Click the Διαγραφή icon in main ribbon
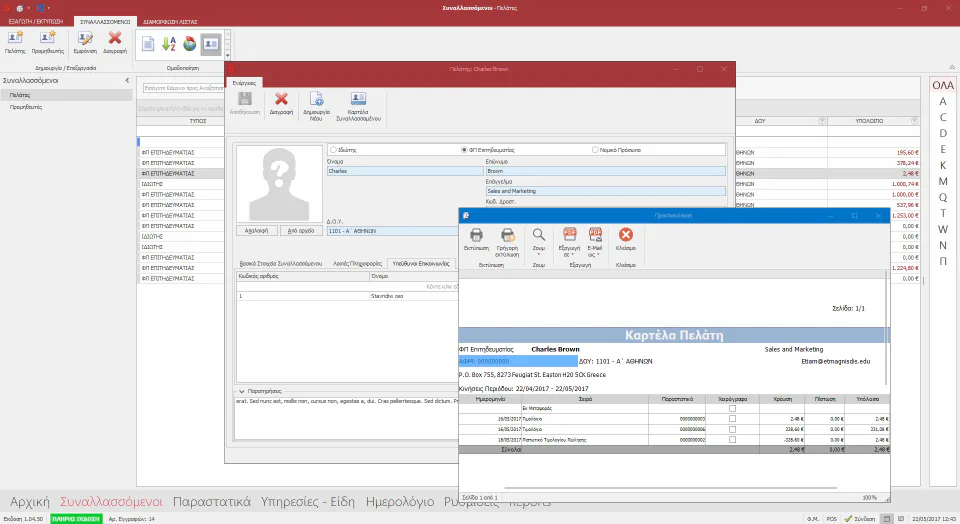960x524 pixels. [114, 38]
